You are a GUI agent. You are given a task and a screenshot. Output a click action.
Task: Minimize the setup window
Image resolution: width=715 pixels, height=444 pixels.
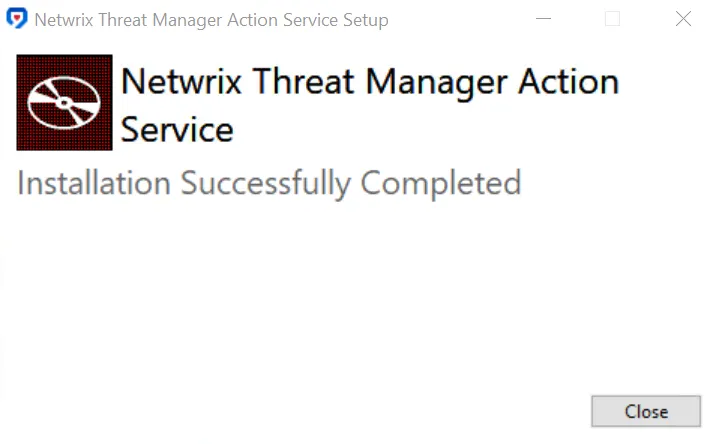click(x=543, y=19)
